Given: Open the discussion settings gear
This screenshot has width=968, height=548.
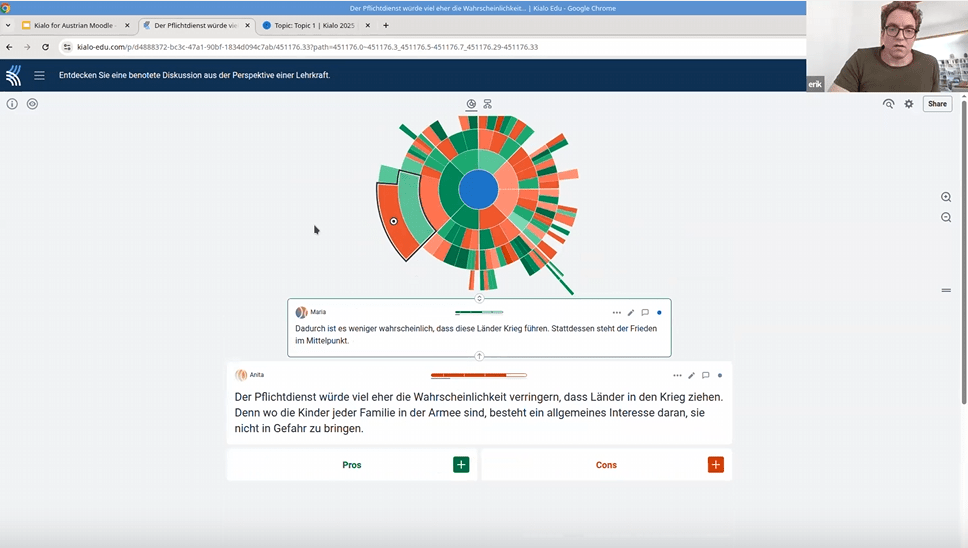Looking at the screenshot, I should (909, 104).
